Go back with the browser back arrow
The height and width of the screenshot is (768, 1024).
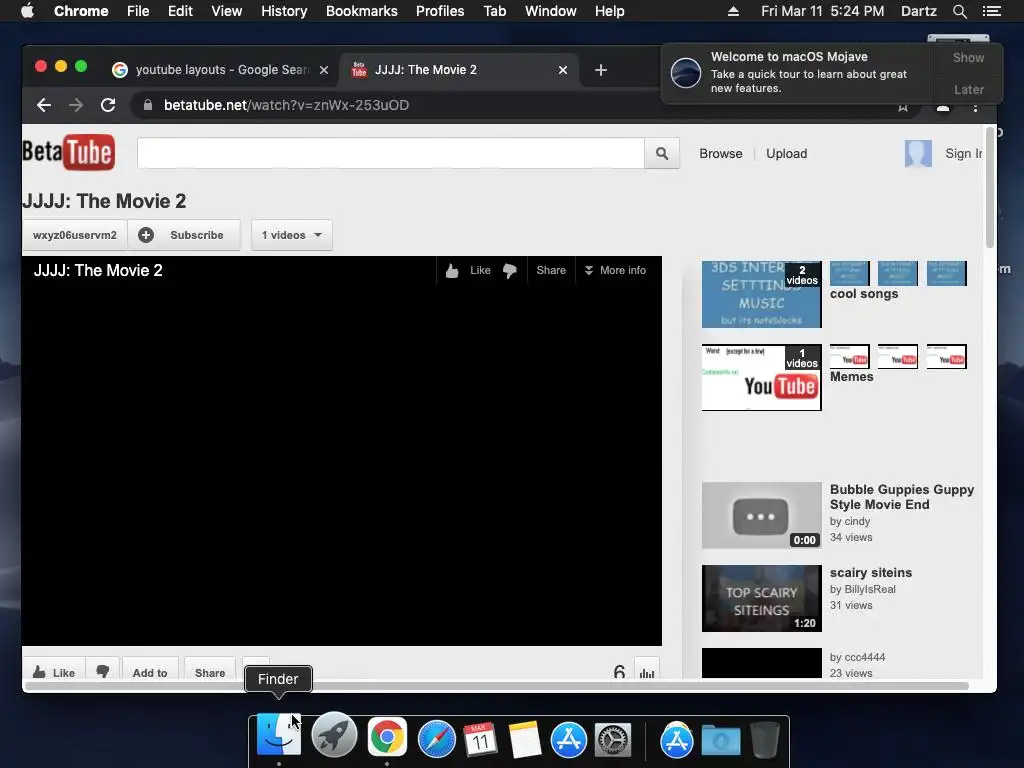(x=44, y=105)
